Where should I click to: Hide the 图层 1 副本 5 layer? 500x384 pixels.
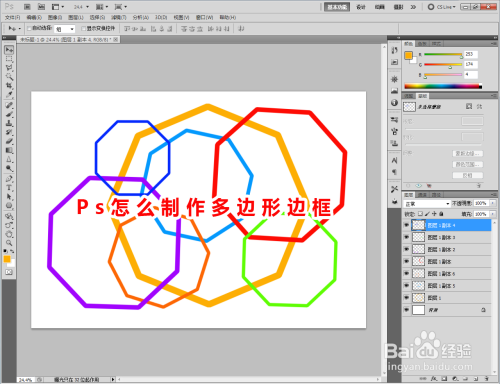pos(406,286)
